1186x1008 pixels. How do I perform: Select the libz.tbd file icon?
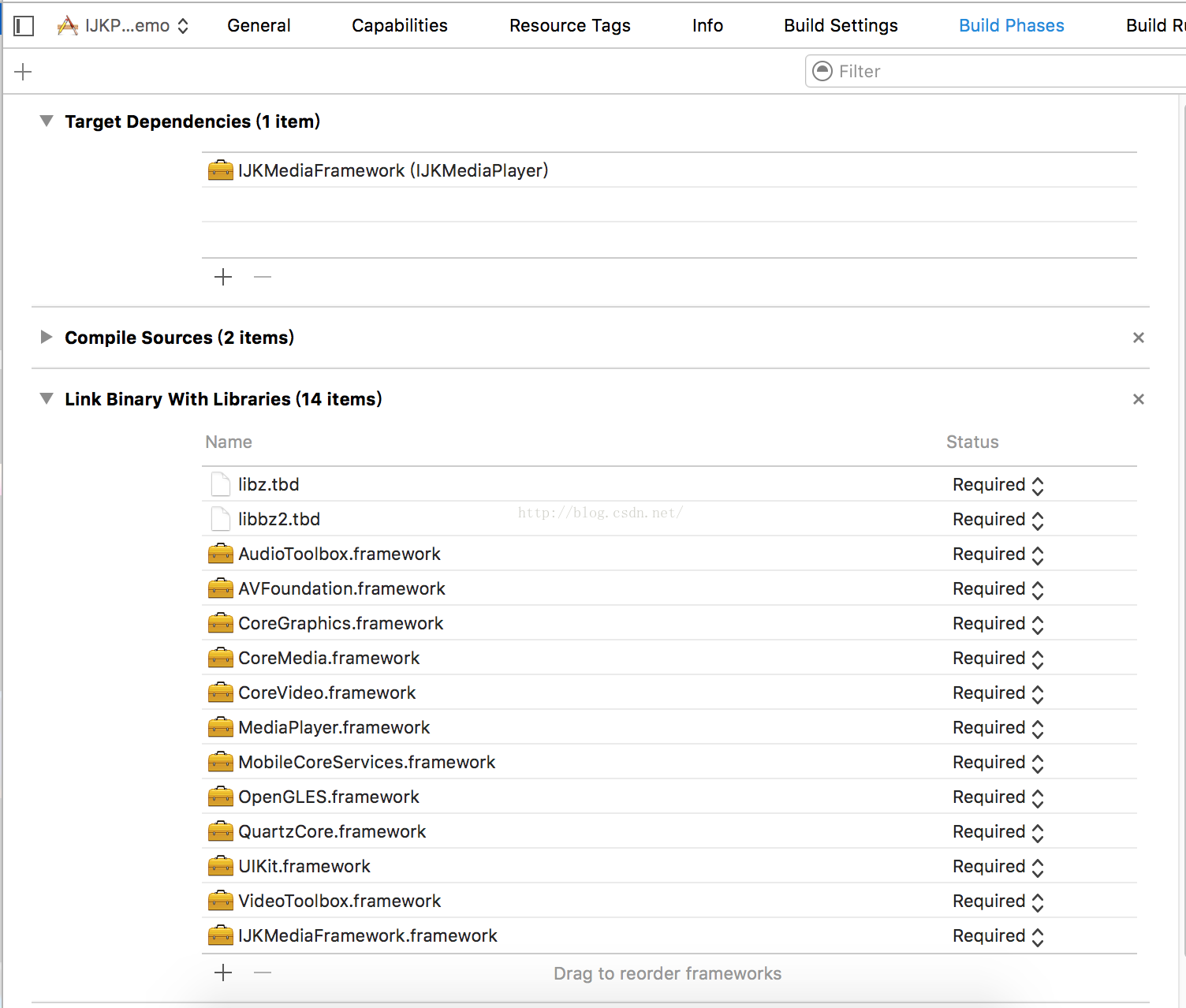pos(221,484)
